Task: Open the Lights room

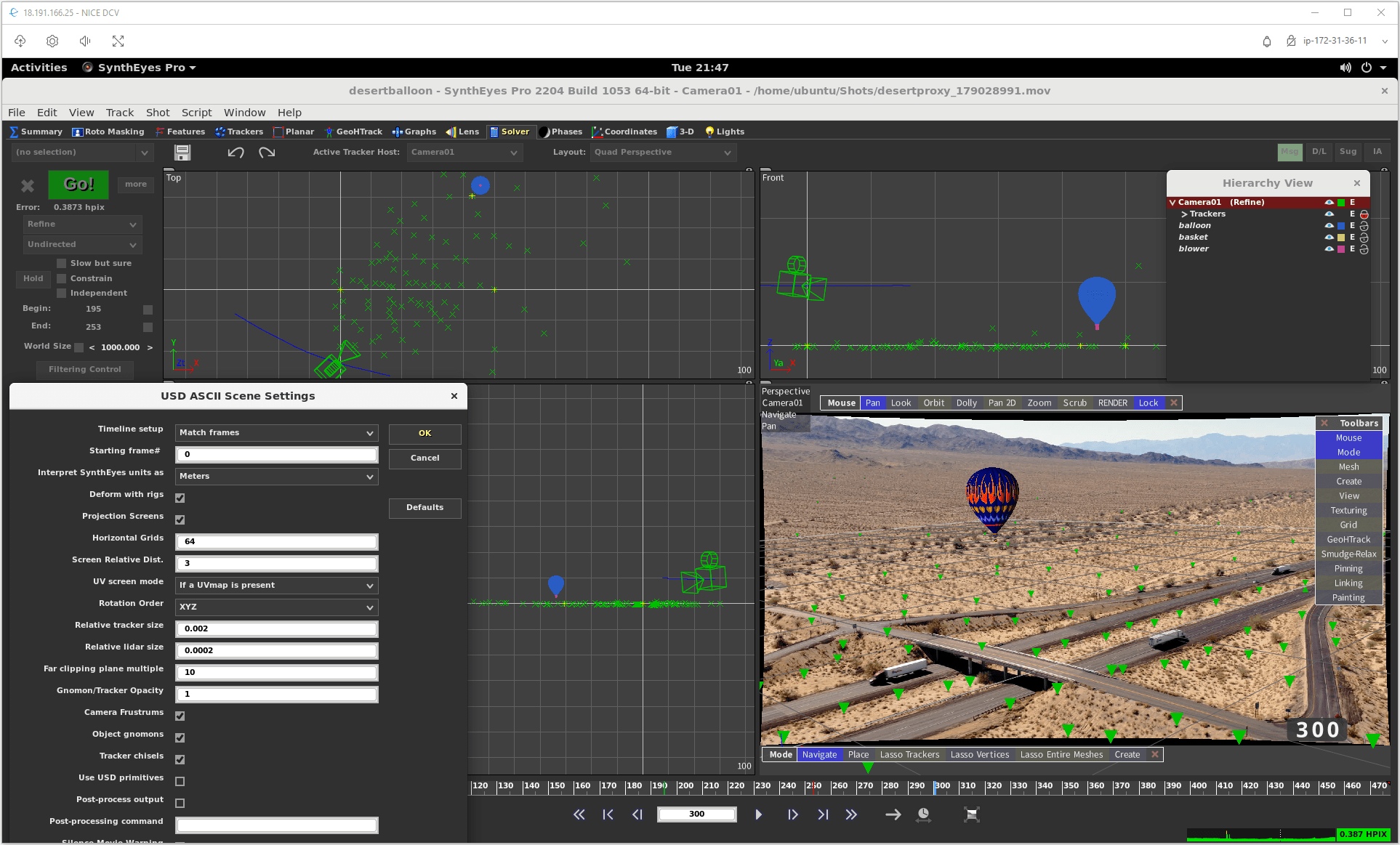Action: pyautogui.click(x=725, y=132)
